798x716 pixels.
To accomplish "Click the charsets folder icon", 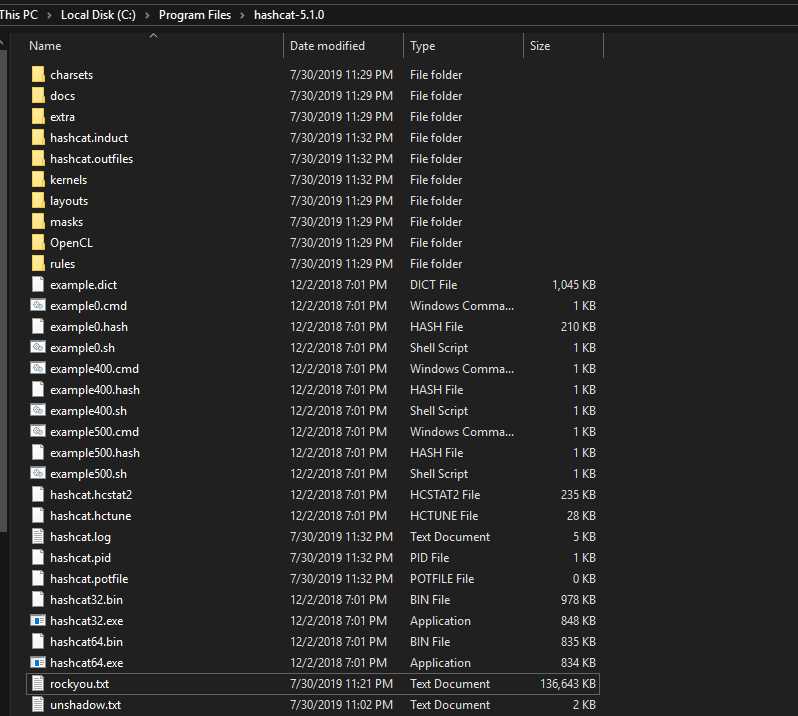I will [38, 74].
